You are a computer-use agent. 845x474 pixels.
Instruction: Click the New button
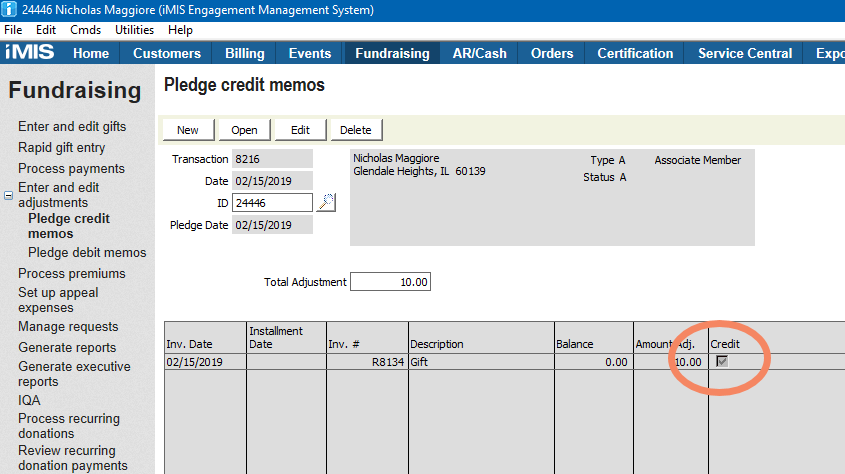click(188, 130)
